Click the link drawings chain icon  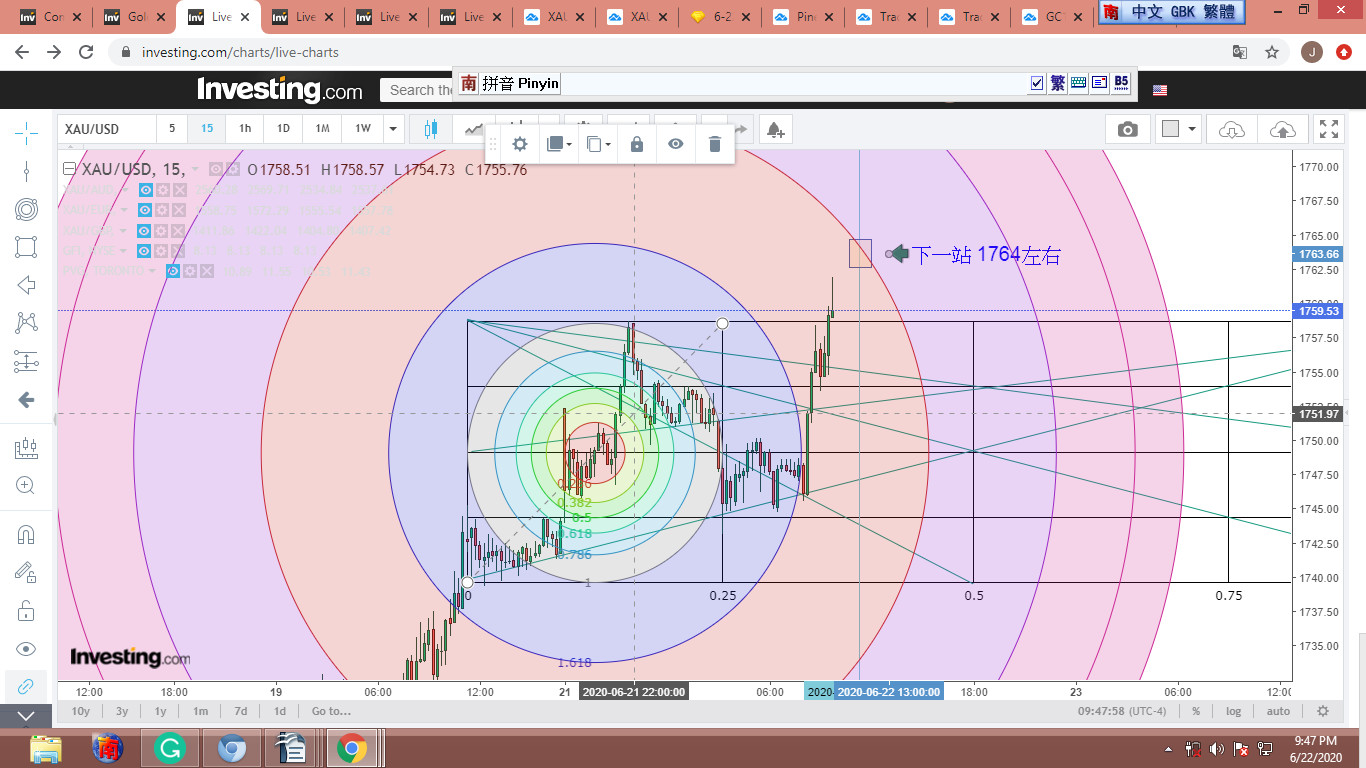[x=26, y=686]
